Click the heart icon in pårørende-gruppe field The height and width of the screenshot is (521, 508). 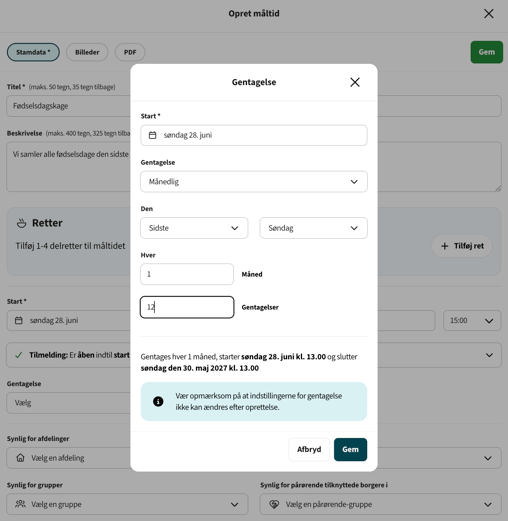point(274,504)
